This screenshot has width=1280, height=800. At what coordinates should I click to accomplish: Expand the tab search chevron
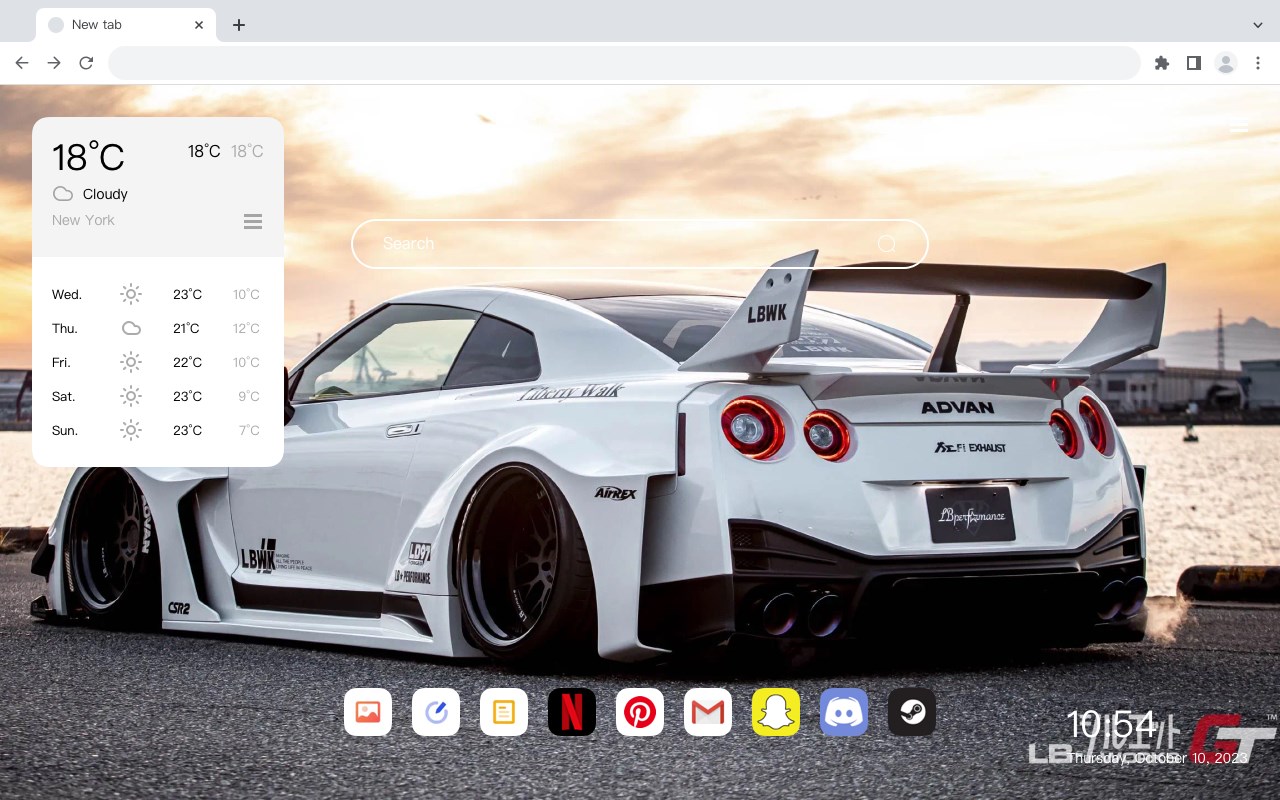coord(1258,25)
